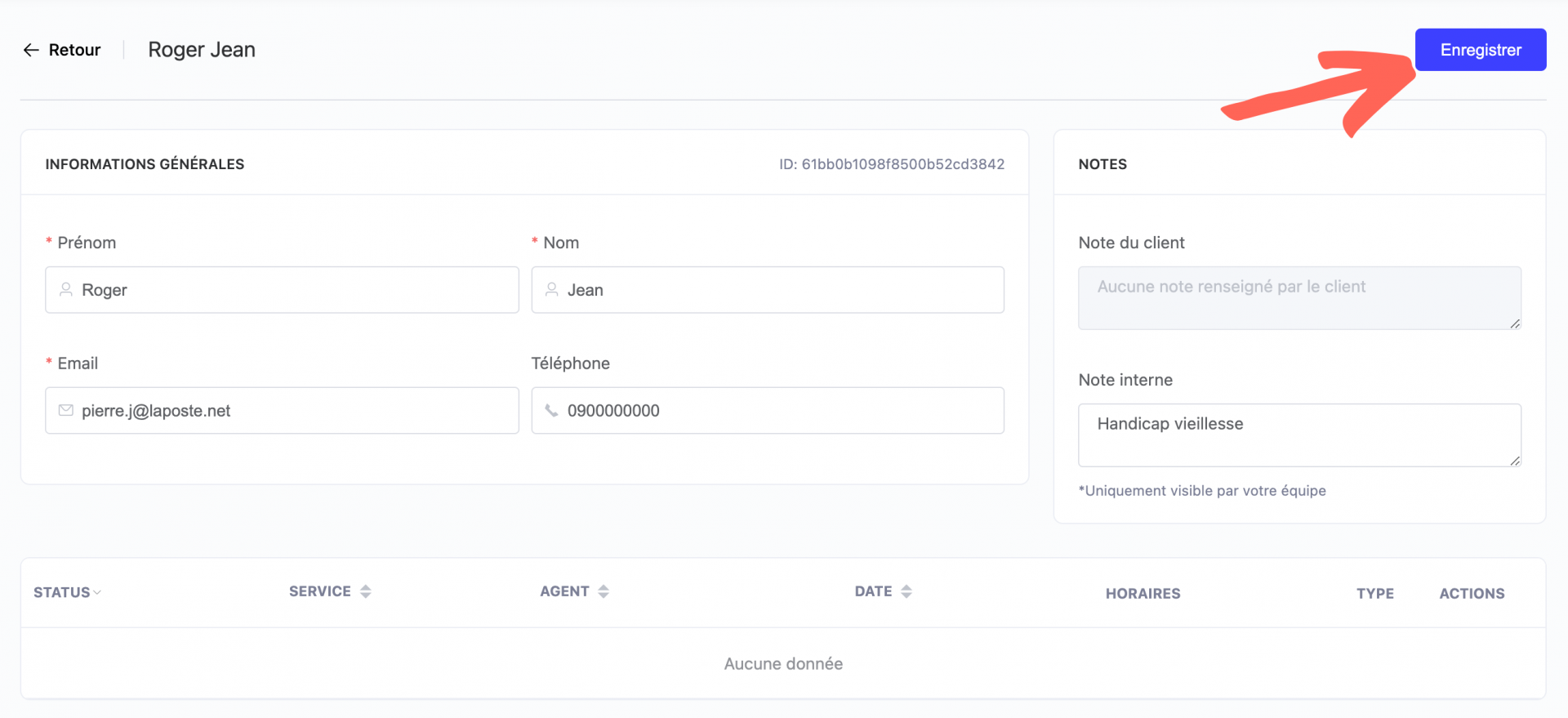The image size is (1568, 718).
Task: Select the client ID 61bb0b1098f8500b52cd3842 text
Action: coord(892,164)
